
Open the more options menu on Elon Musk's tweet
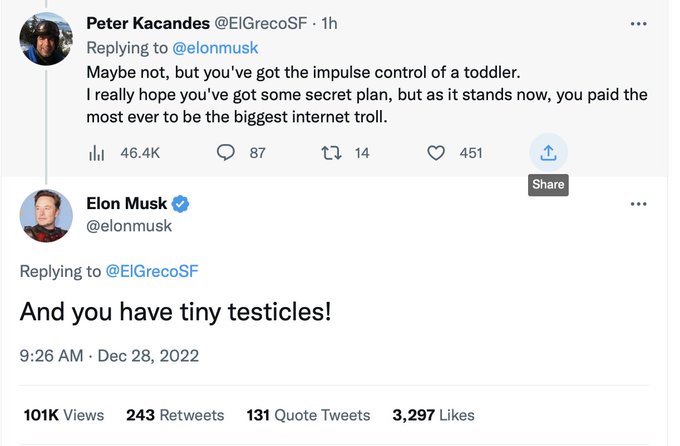click(x=638, y=204)
